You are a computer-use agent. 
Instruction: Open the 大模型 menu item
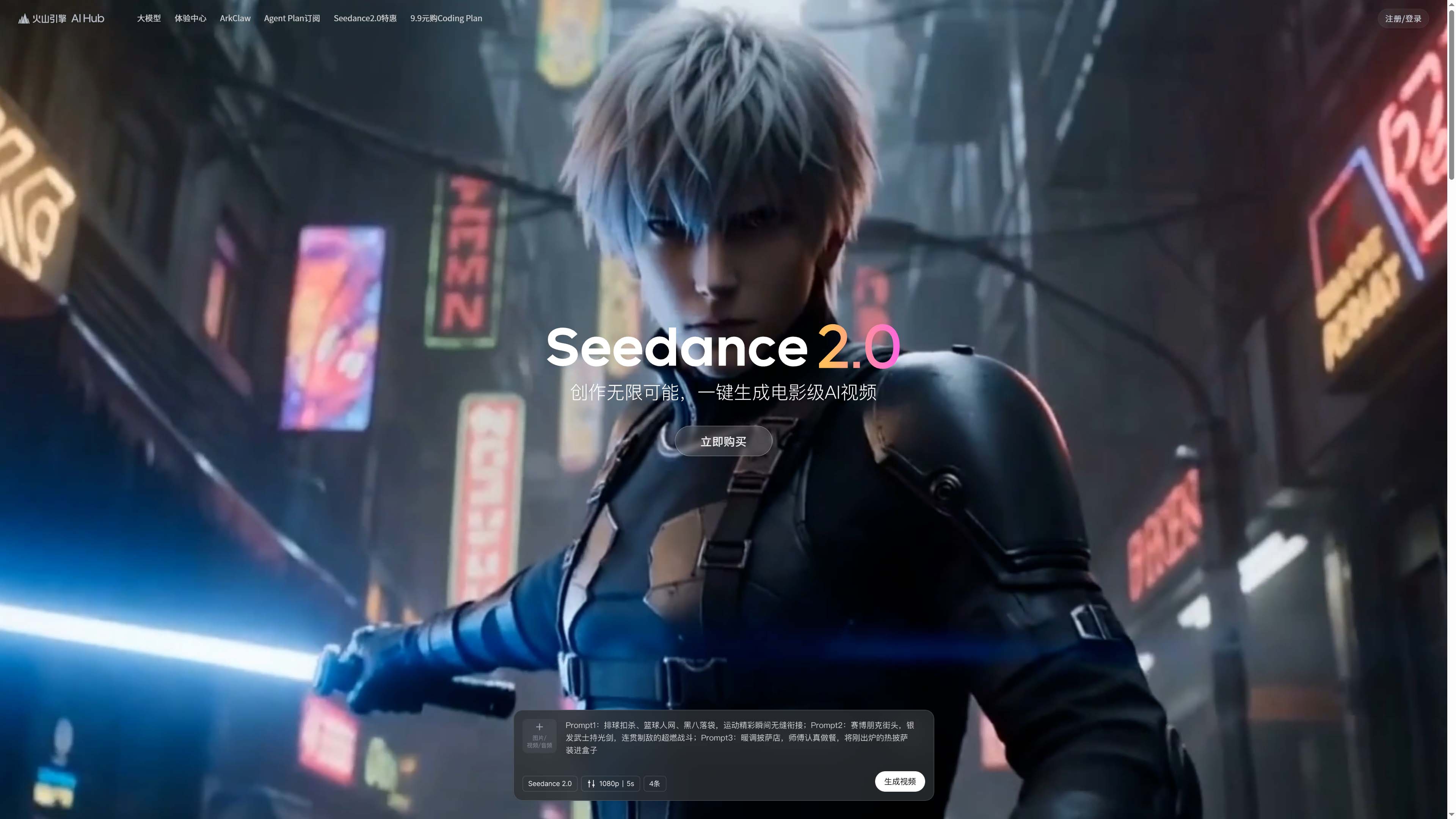tap(149, 19)
